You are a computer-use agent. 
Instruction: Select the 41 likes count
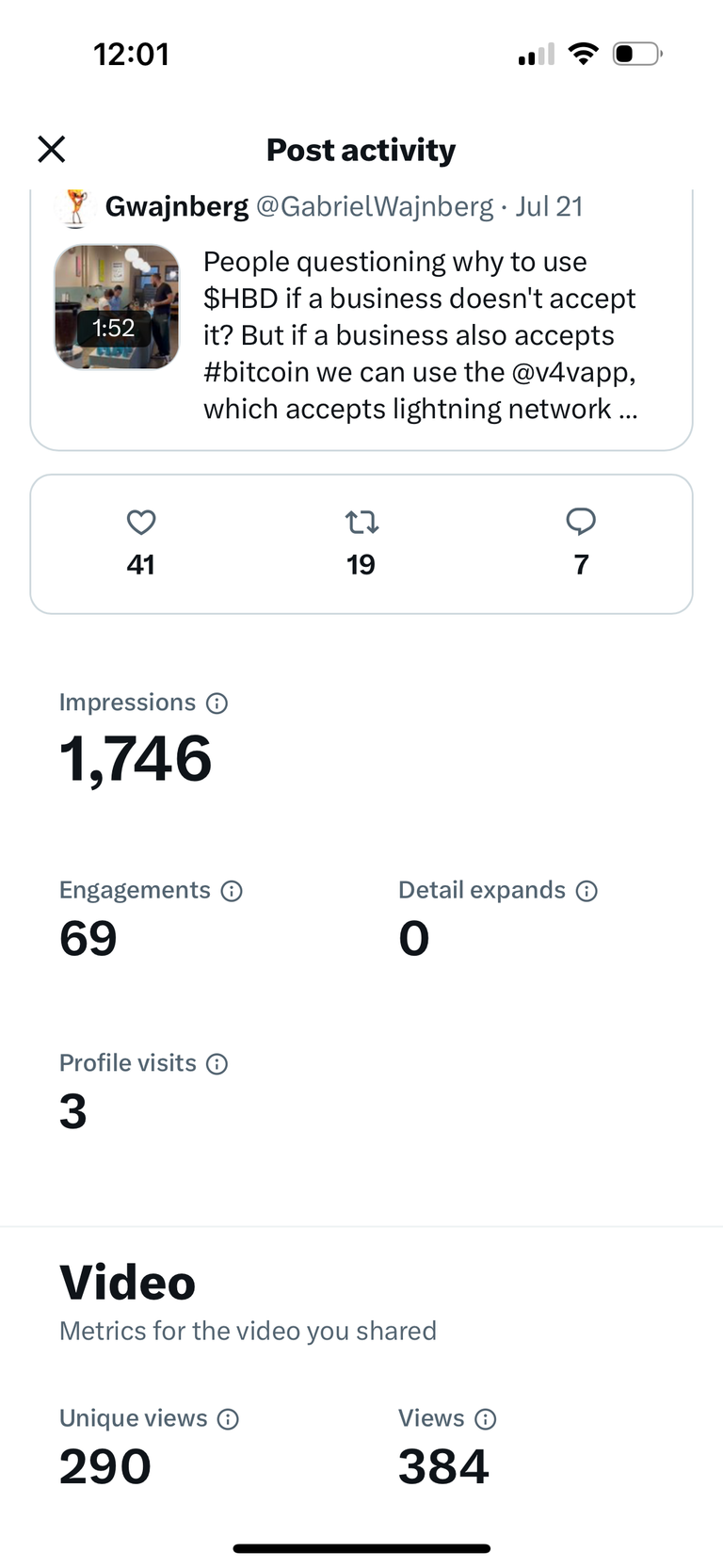click(141, 564)
